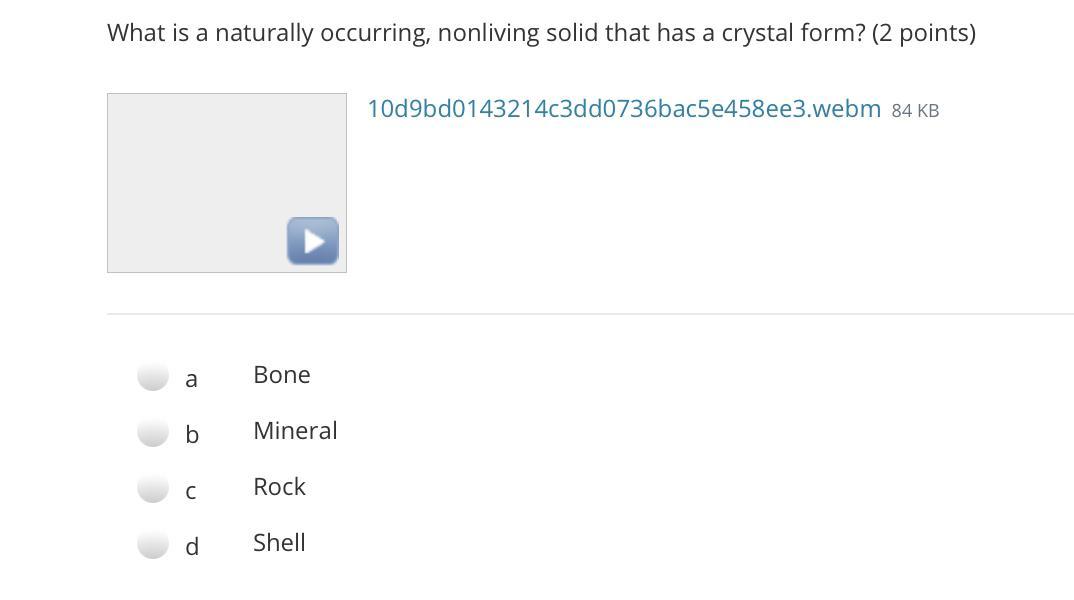Choose the Rock answer text
The width and height of the screenshot is (1074, 600).
pyautogui.click(x=279, y=487)
